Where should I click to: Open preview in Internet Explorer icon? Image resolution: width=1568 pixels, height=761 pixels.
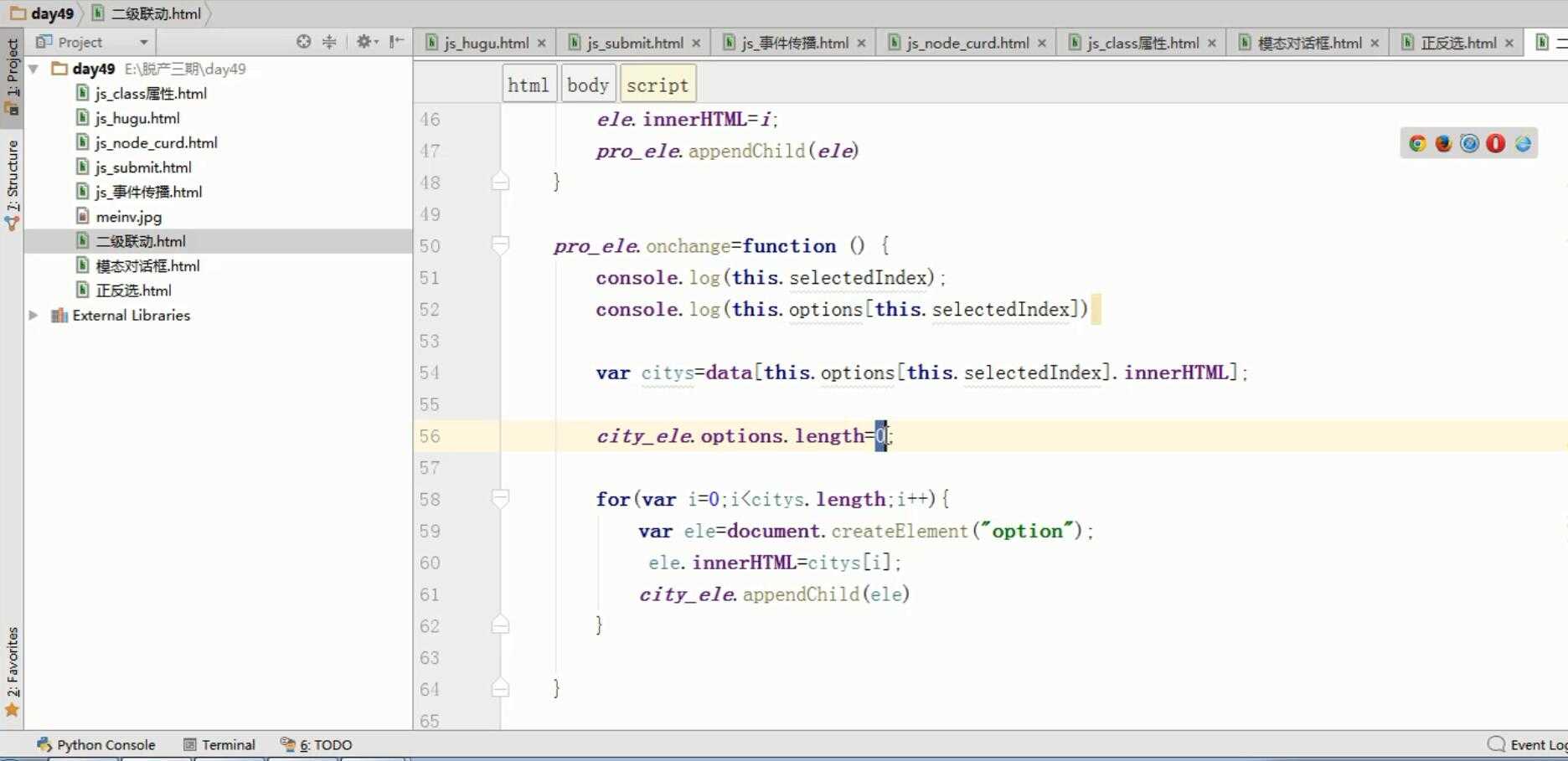point(1523,143)
